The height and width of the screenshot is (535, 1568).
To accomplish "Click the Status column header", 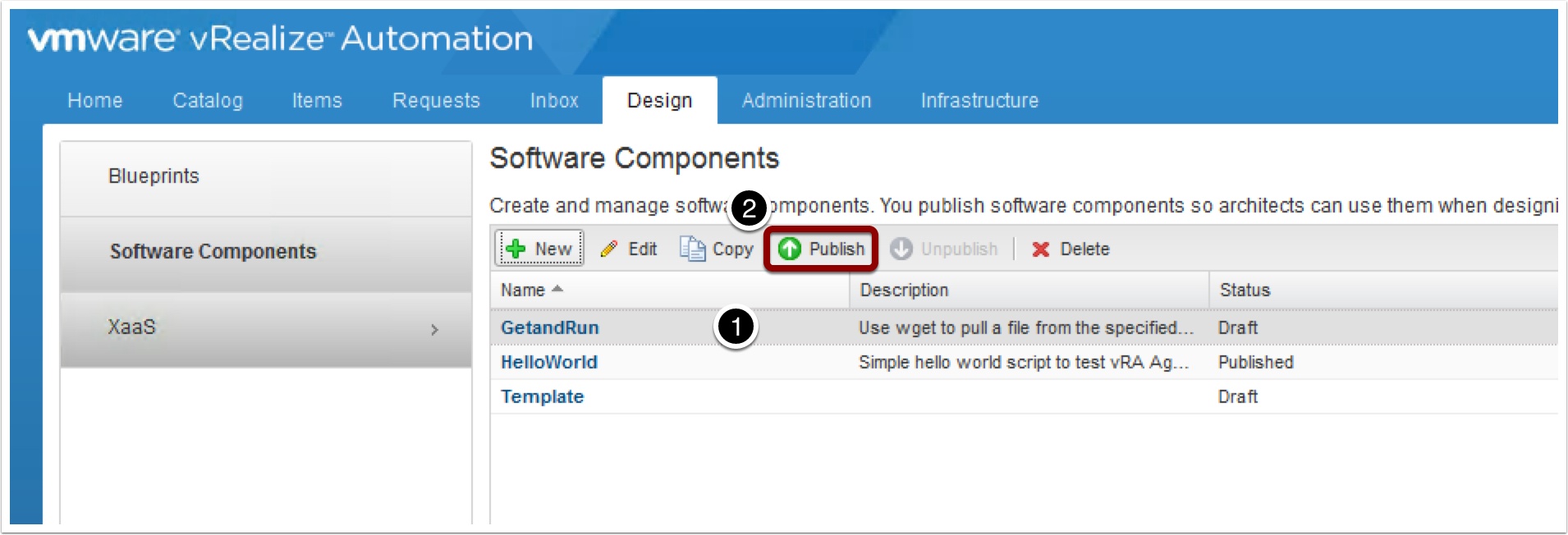I will pos(1245,290).
